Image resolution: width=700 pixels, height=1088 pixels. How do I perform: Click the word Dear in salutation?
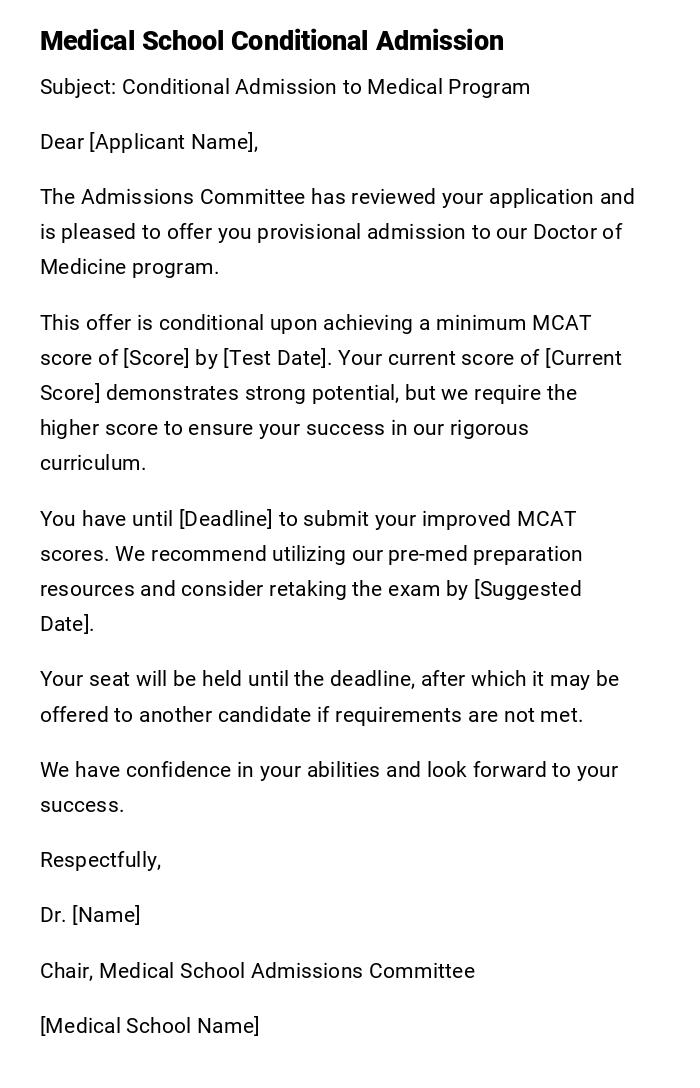click(62, 142)
